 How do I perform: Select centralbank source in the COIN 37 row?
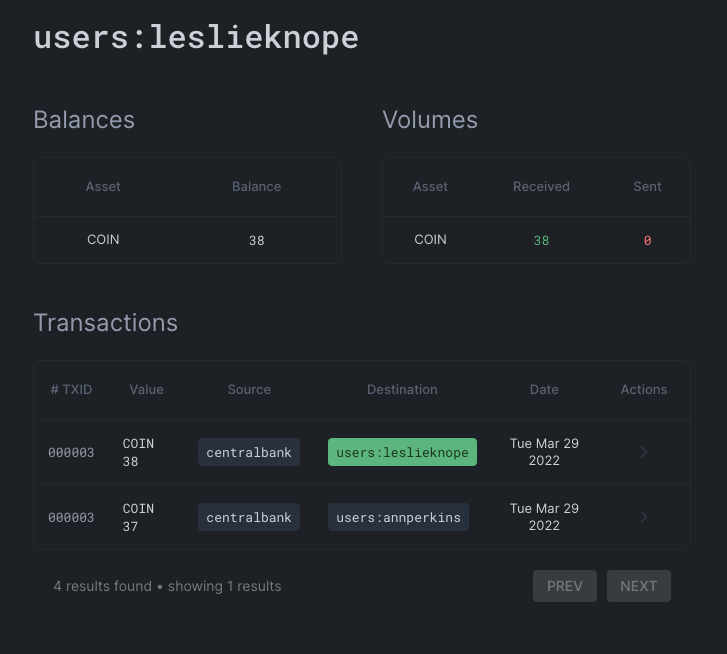[x=249, y=517]
